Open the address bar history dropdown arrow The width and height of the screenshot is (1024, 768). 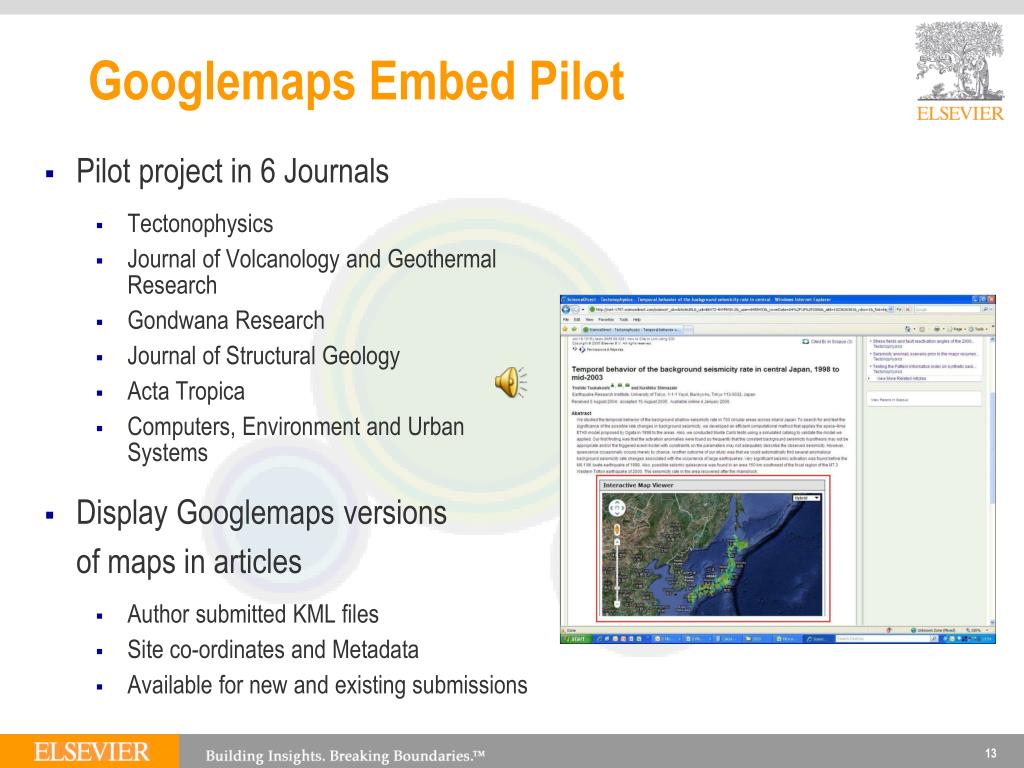[890, 309]
